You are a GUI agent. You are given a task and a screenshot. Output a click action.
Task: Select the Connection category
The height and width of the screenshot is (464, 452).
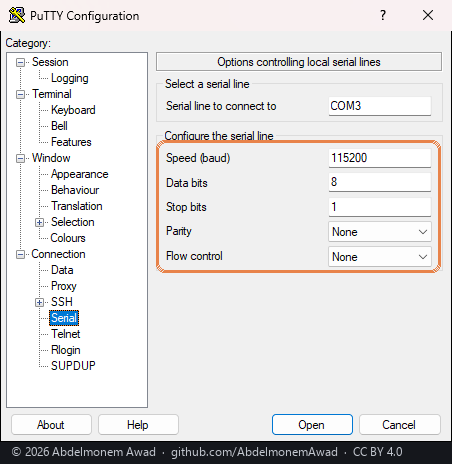(x=58, y=254)
